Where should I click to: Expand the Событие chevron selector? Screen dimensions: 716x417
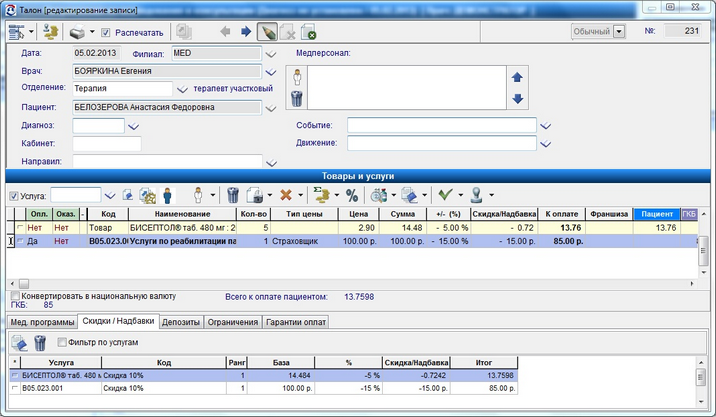(546, 126)
